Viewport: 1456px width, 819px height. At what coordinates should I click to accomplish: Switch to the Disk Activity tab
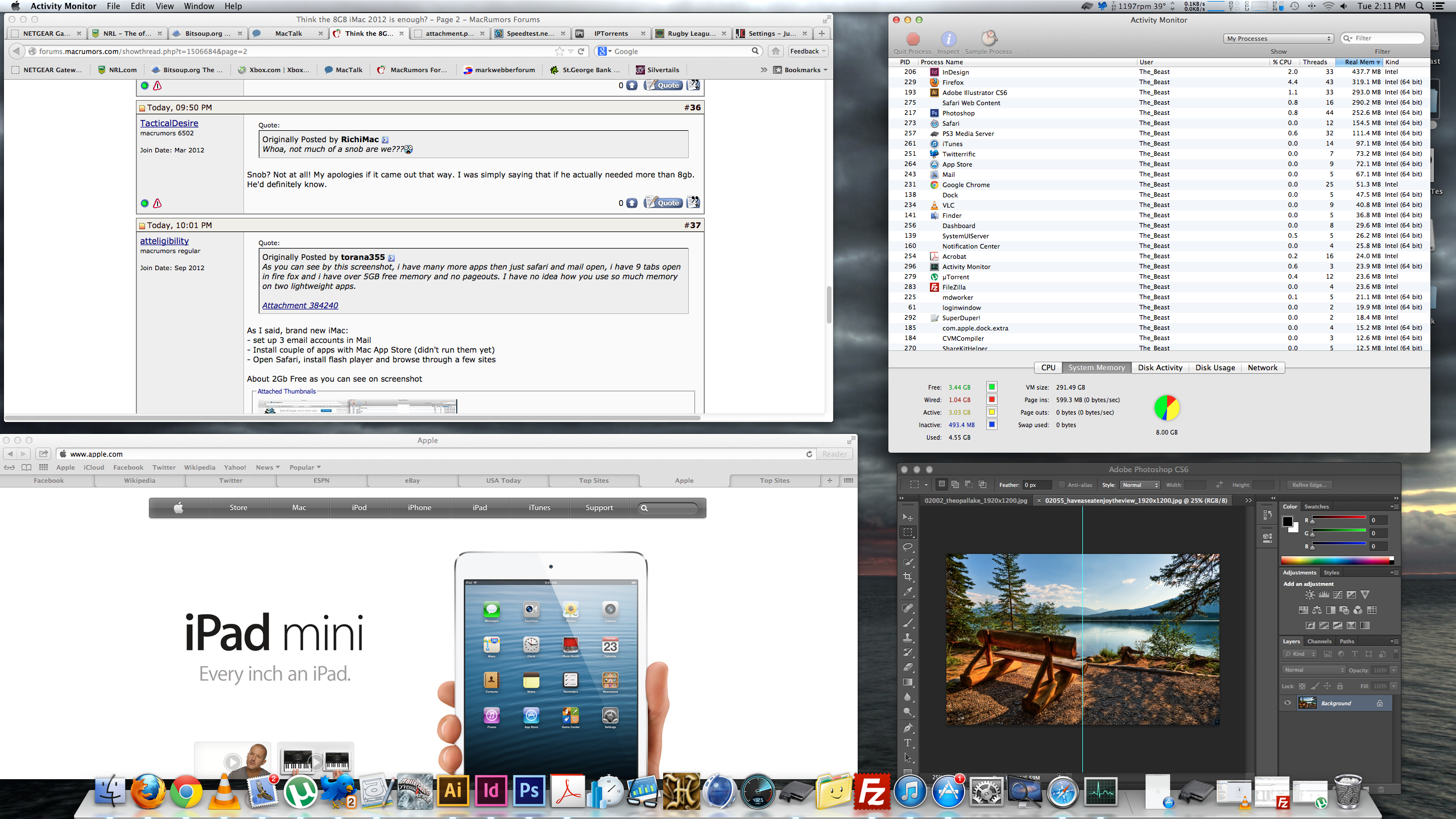point(1160,367)
